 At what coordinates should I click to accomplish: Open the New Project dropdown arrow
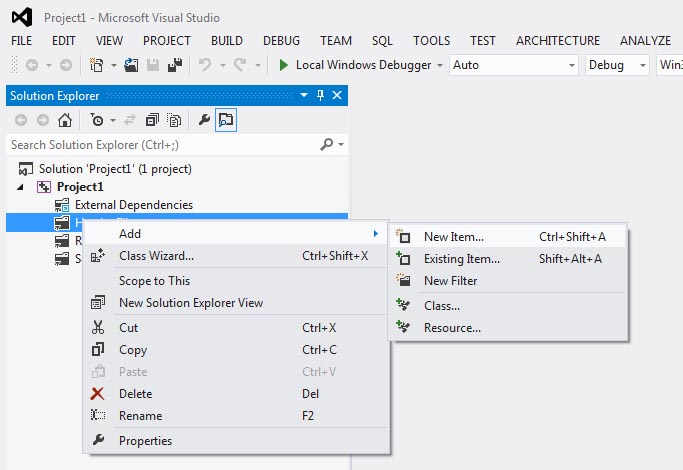(x=114, y=66)
